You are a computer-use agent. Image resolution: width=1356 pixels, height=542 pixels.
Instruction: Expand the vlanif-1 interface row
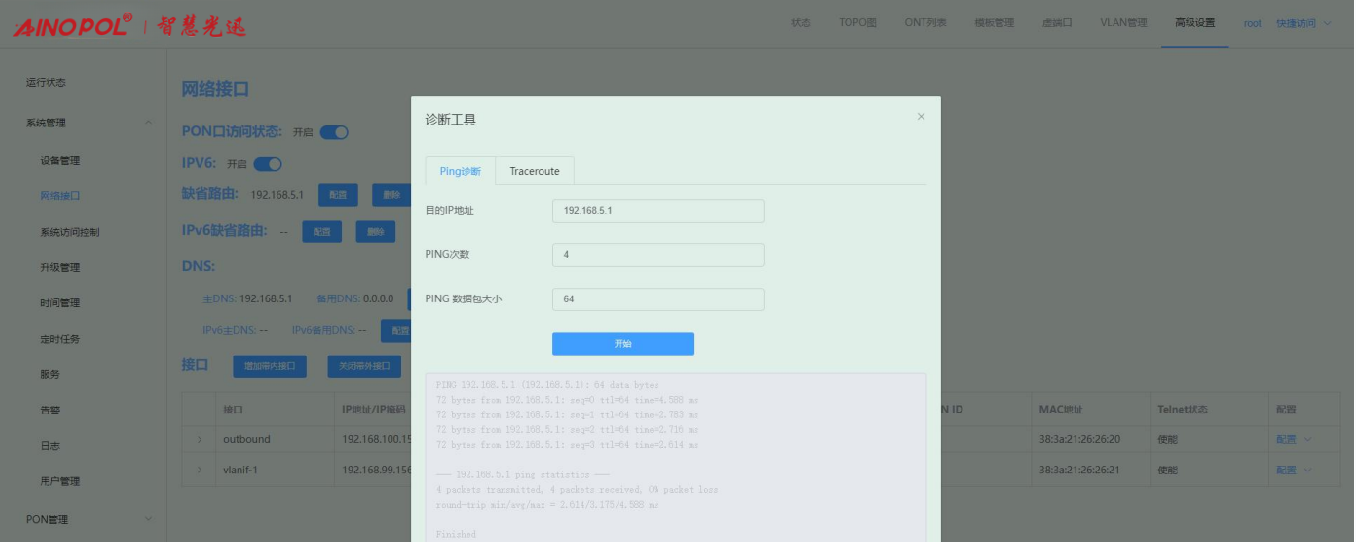pos(198,470)
